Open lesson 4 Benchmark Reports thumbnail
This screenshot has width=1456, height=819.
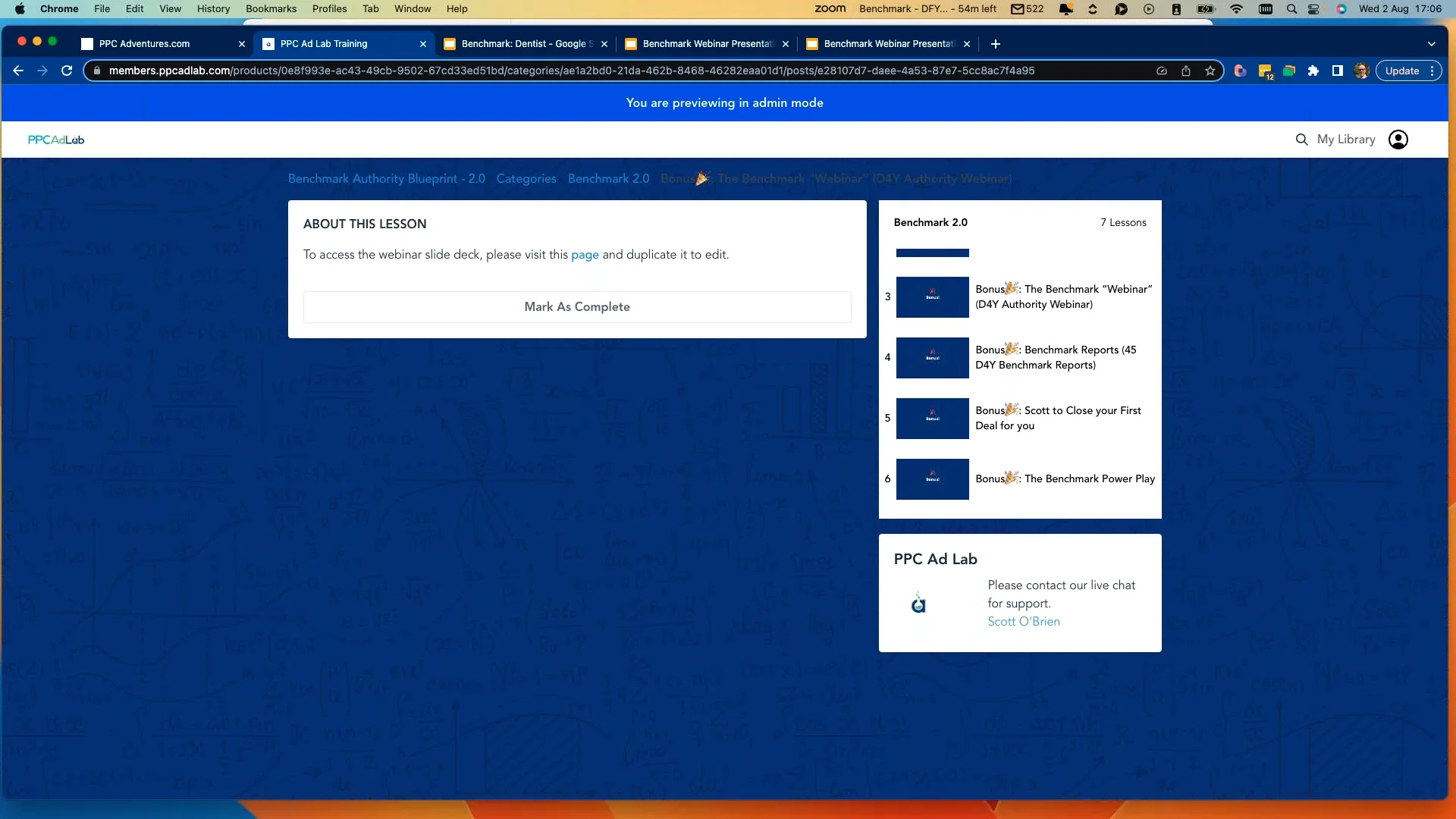click(933, 358)
